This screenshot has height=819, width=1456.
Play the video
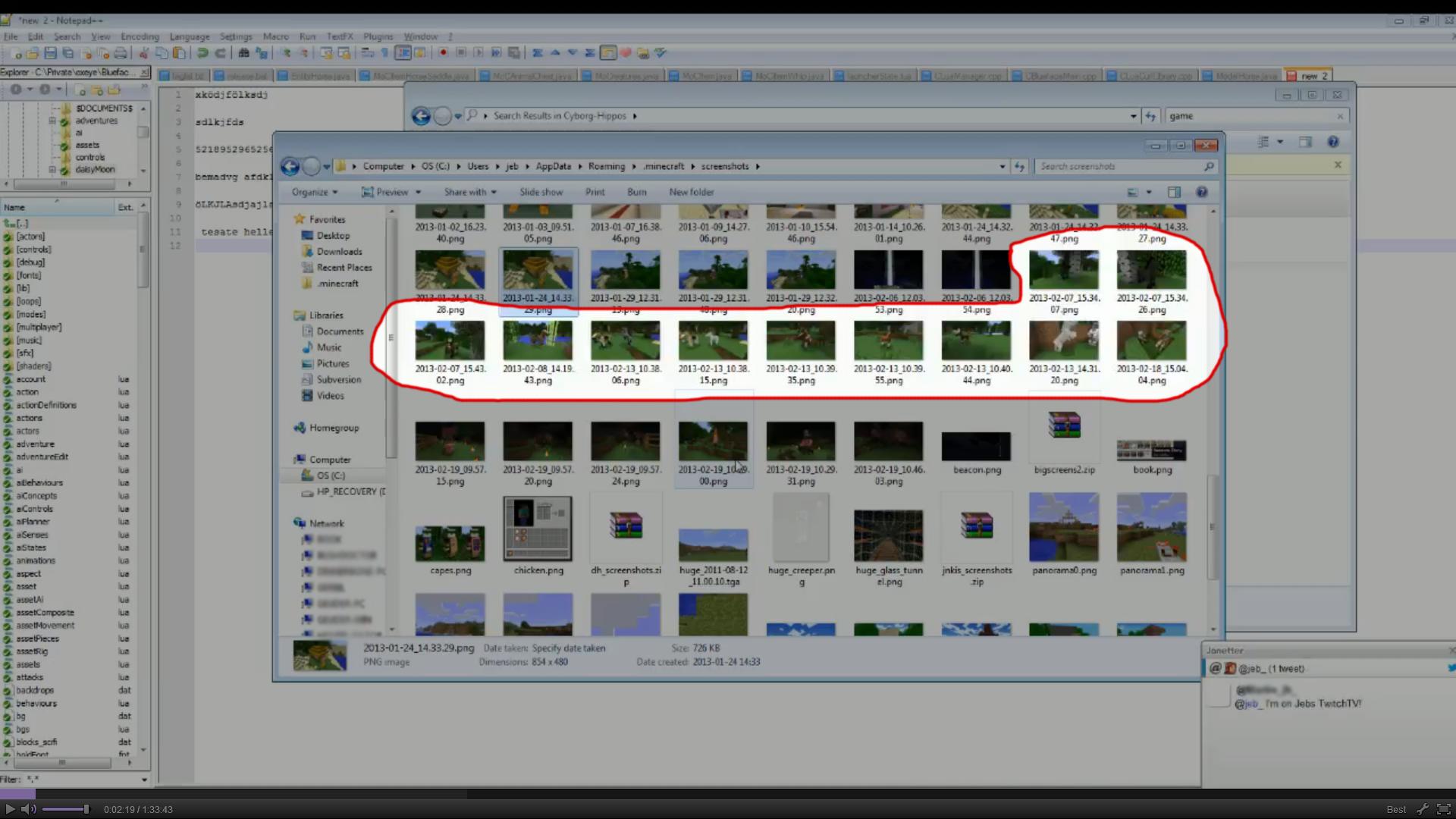point(10,809)
